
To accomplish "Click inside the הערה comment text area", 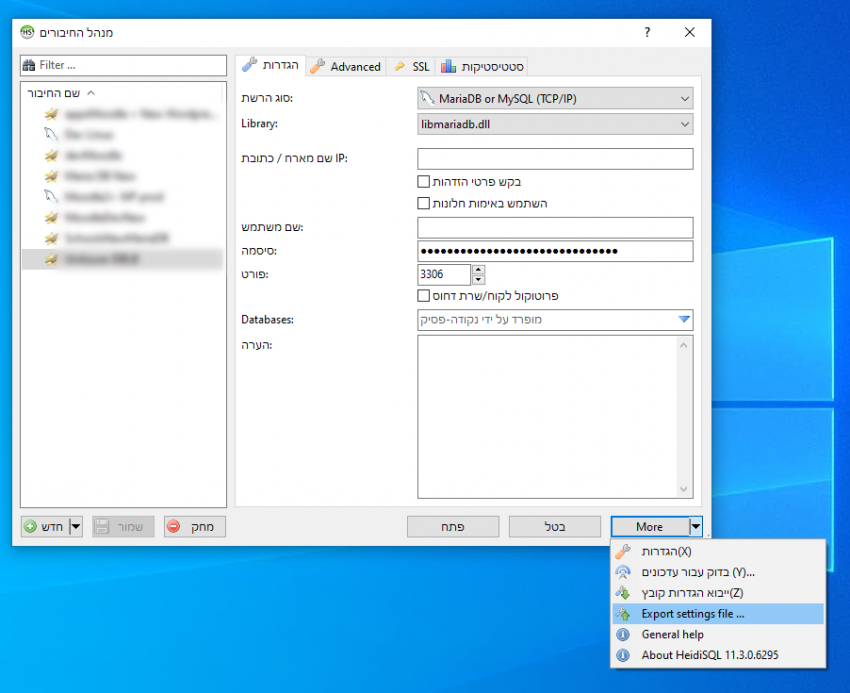I will click(548, 416).
